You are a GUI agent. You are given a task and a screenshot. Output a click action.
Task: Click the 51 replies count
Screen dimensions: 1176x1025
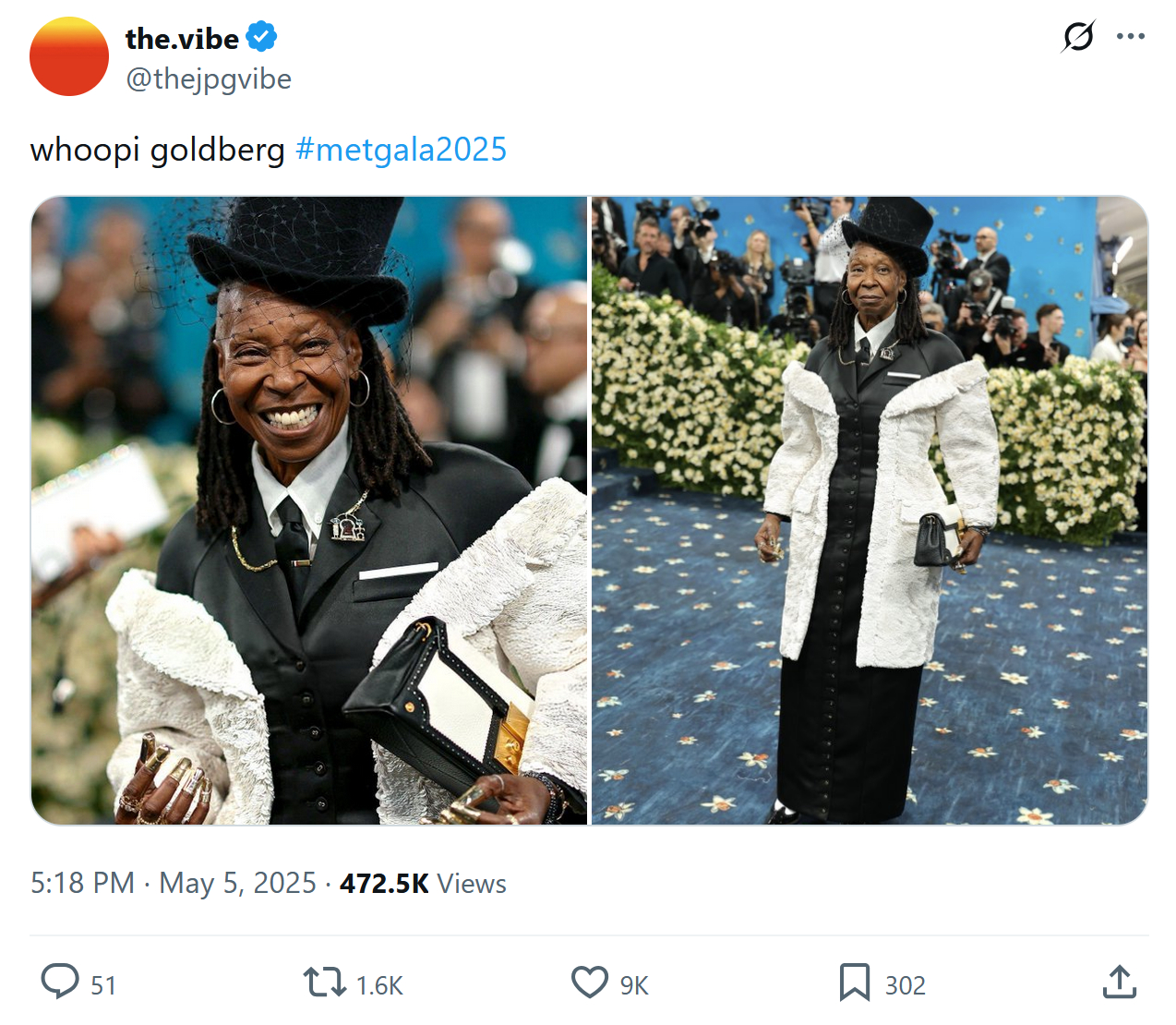coord(103,986)
